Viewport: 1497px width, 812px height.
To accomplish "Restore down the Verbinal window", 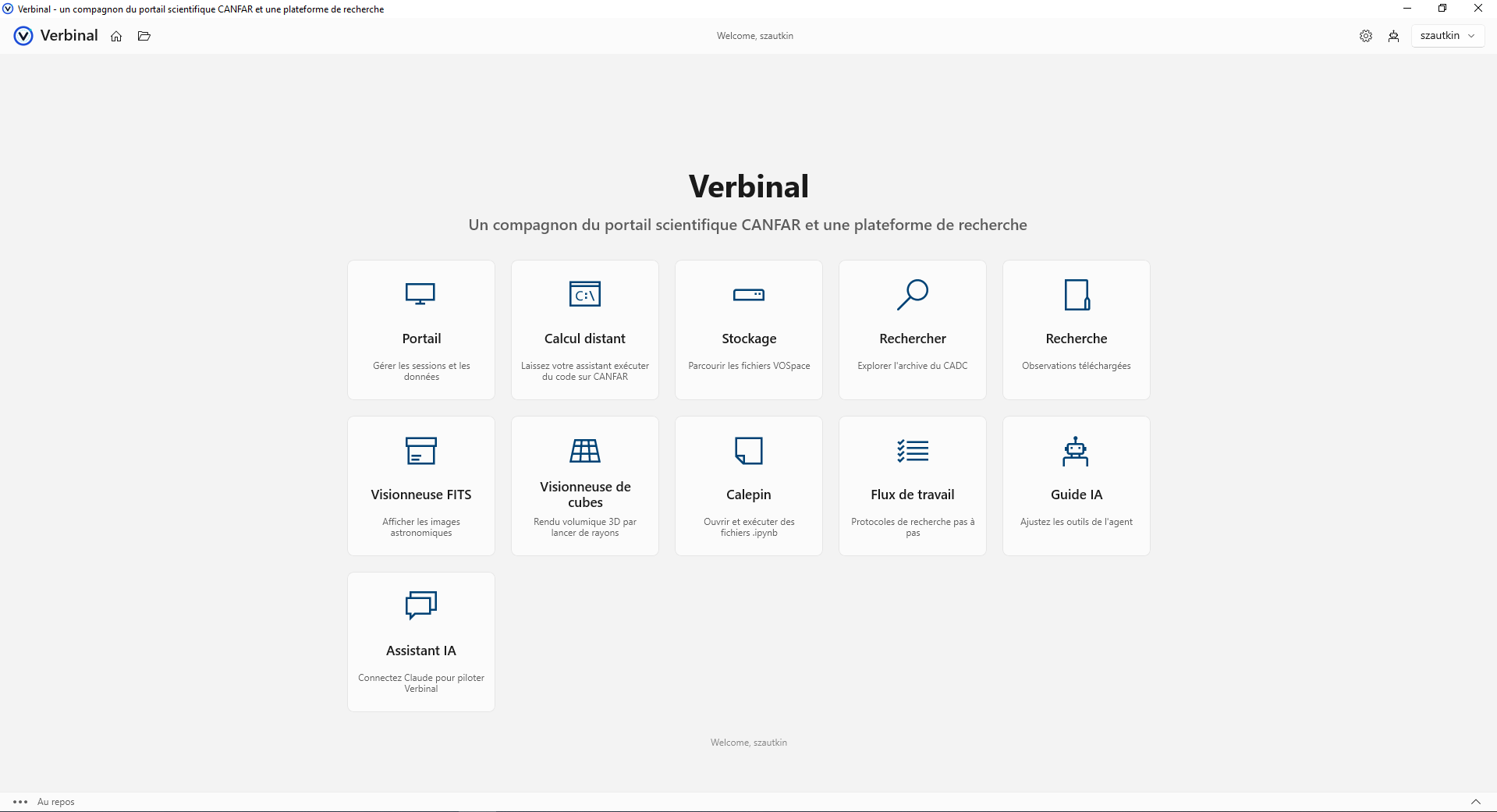I will coord(1442,9).
